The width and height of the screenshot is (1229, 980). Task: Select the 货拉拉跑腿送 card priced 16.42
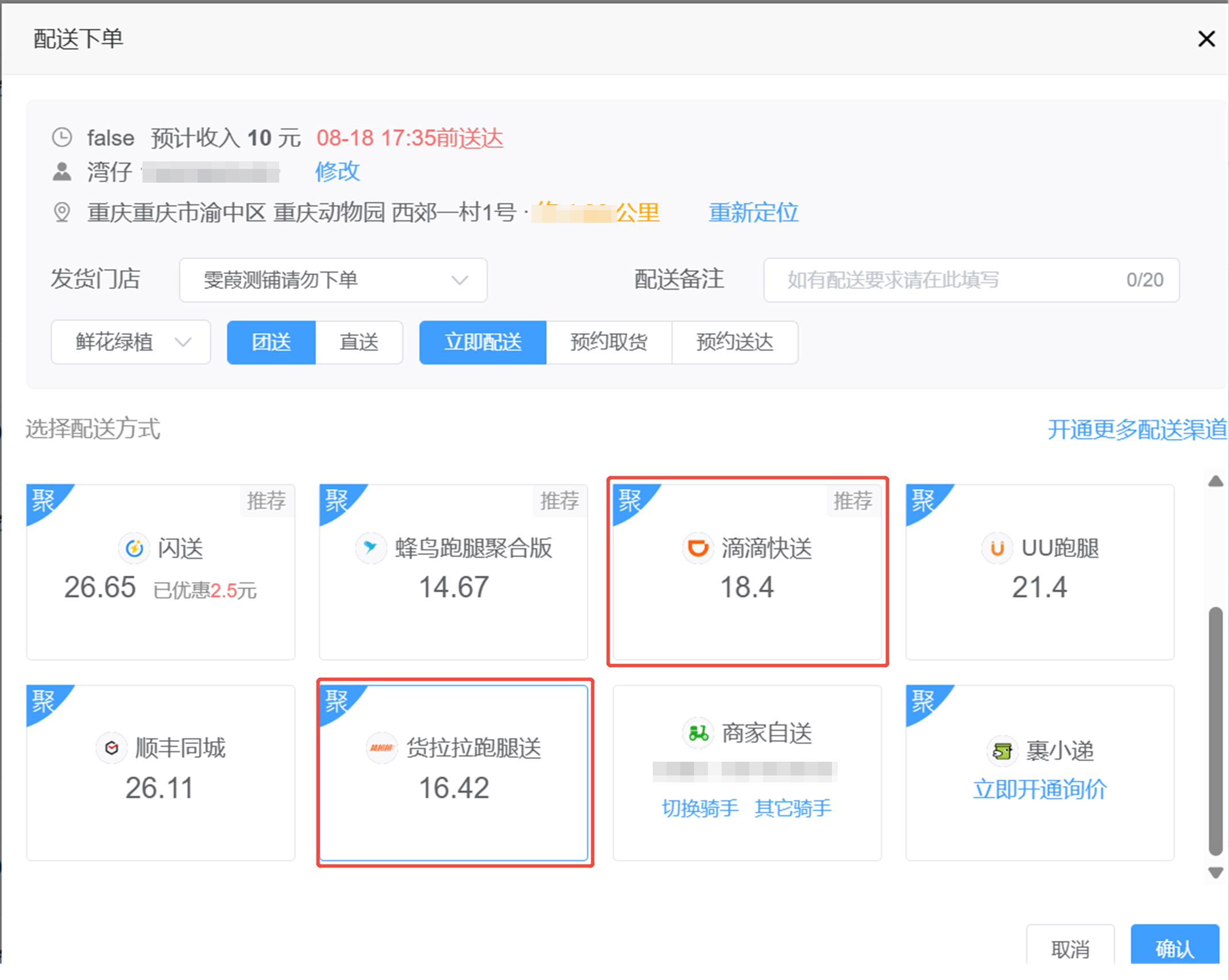coord(453,773)
